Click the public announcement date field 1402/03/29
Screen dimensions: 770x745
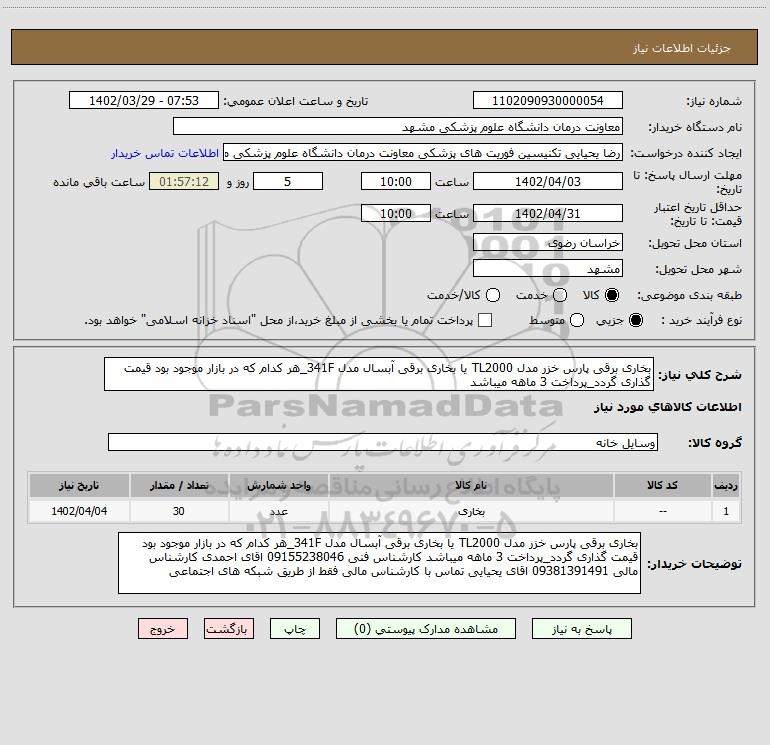click(144, 101)
